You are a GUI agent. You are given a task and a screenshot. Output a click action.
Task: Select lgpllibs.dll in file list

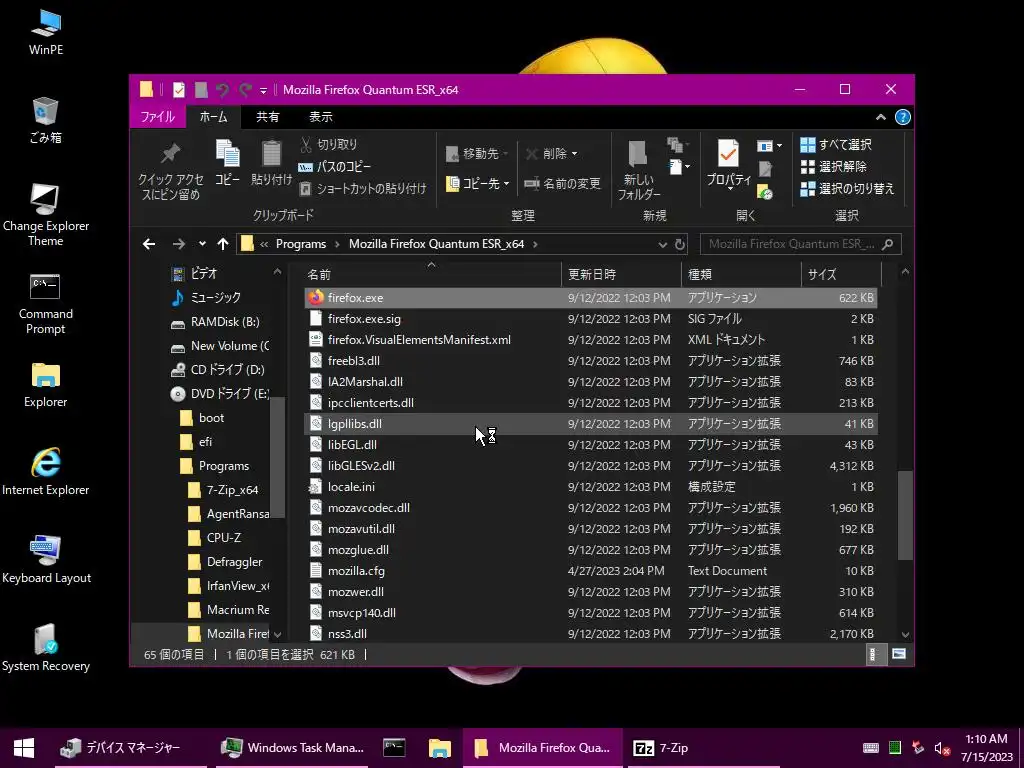591,424
